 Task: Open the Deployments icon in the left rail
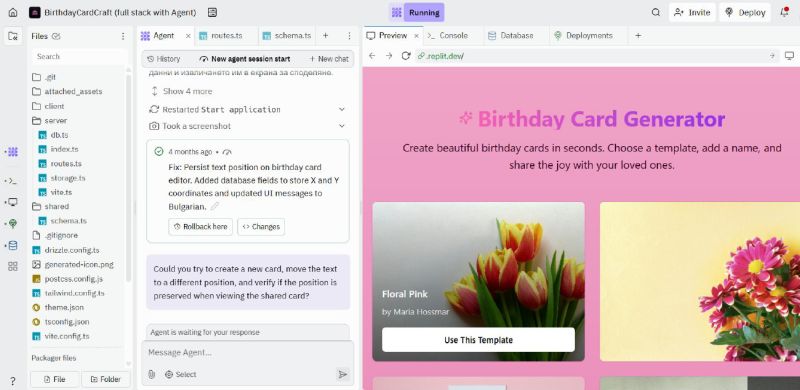point(13,224)
